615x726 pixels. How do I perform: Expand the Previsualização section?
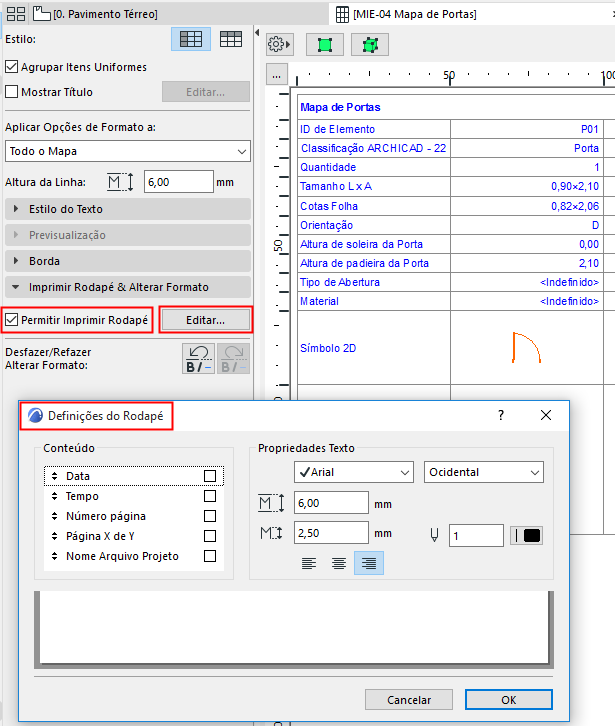(x=128, y=235)
